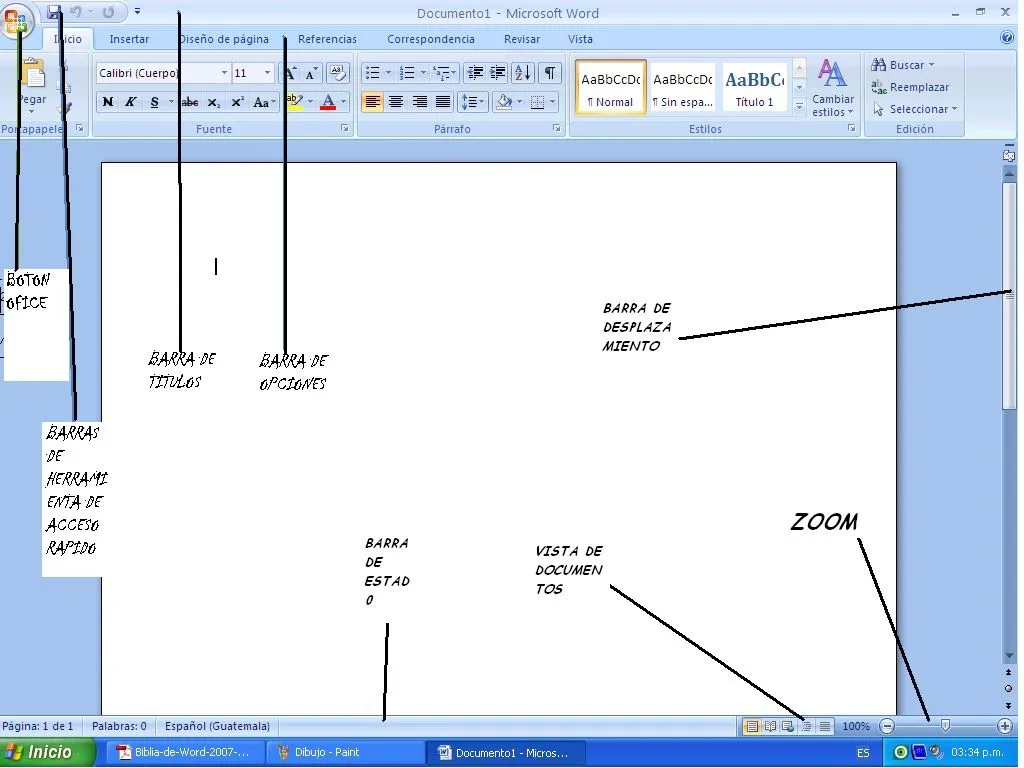Apply numbered list formatting
This screenshot has height=768, width=1024.
coord(407,72)
